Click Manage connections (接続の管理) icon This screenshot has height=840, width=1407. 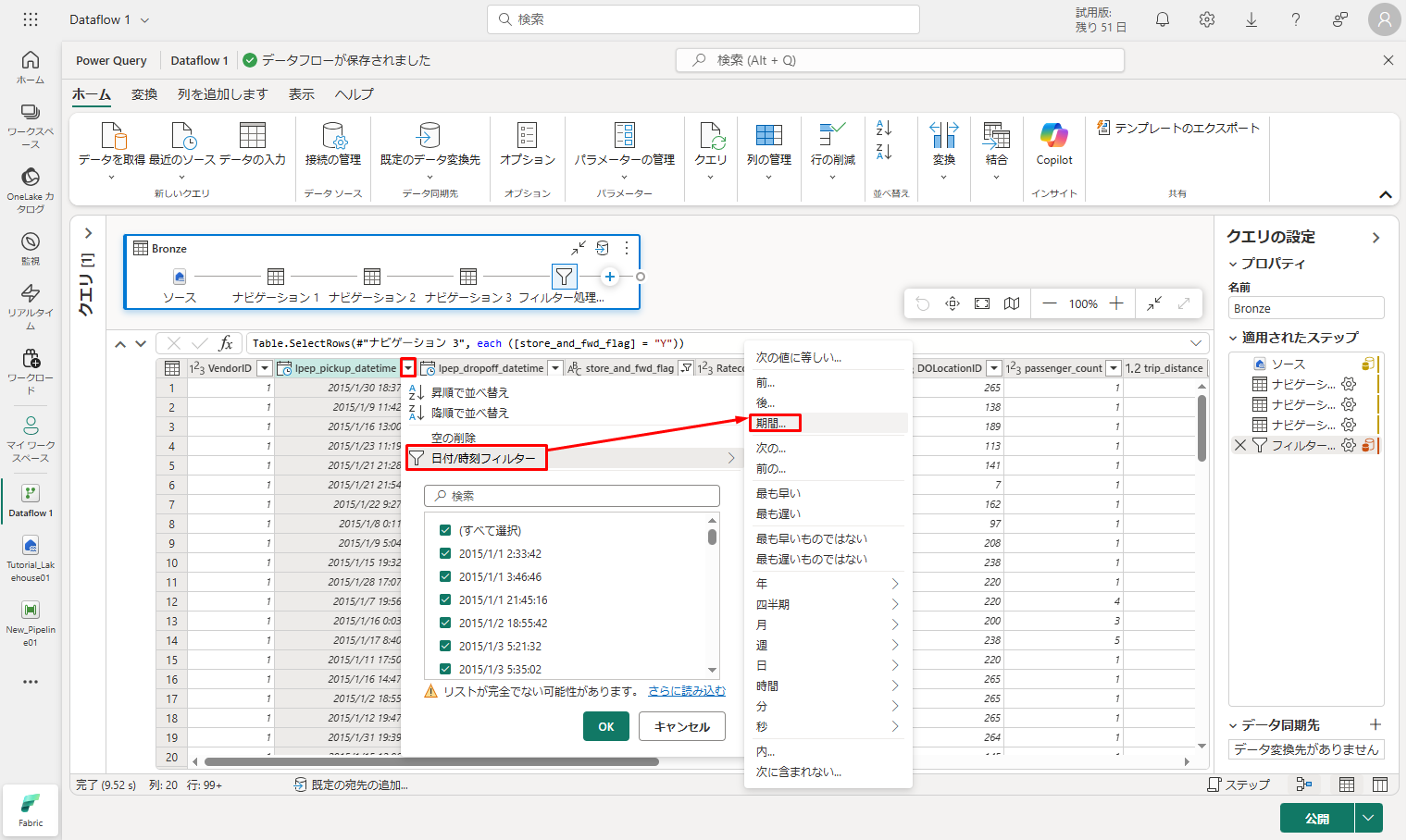pyautogui.click(x=333, y=144)
